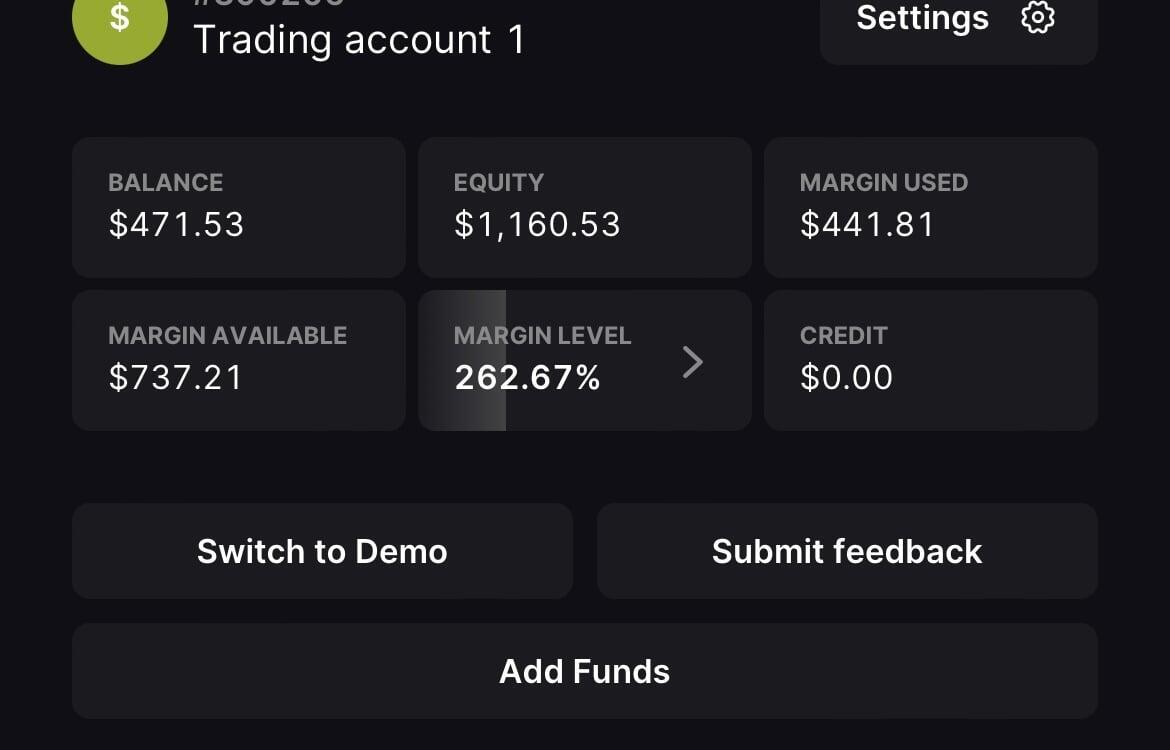The image size is (1170, 750).
Task: Click the green dollar account avatar icon
Action: coord(119,22)
